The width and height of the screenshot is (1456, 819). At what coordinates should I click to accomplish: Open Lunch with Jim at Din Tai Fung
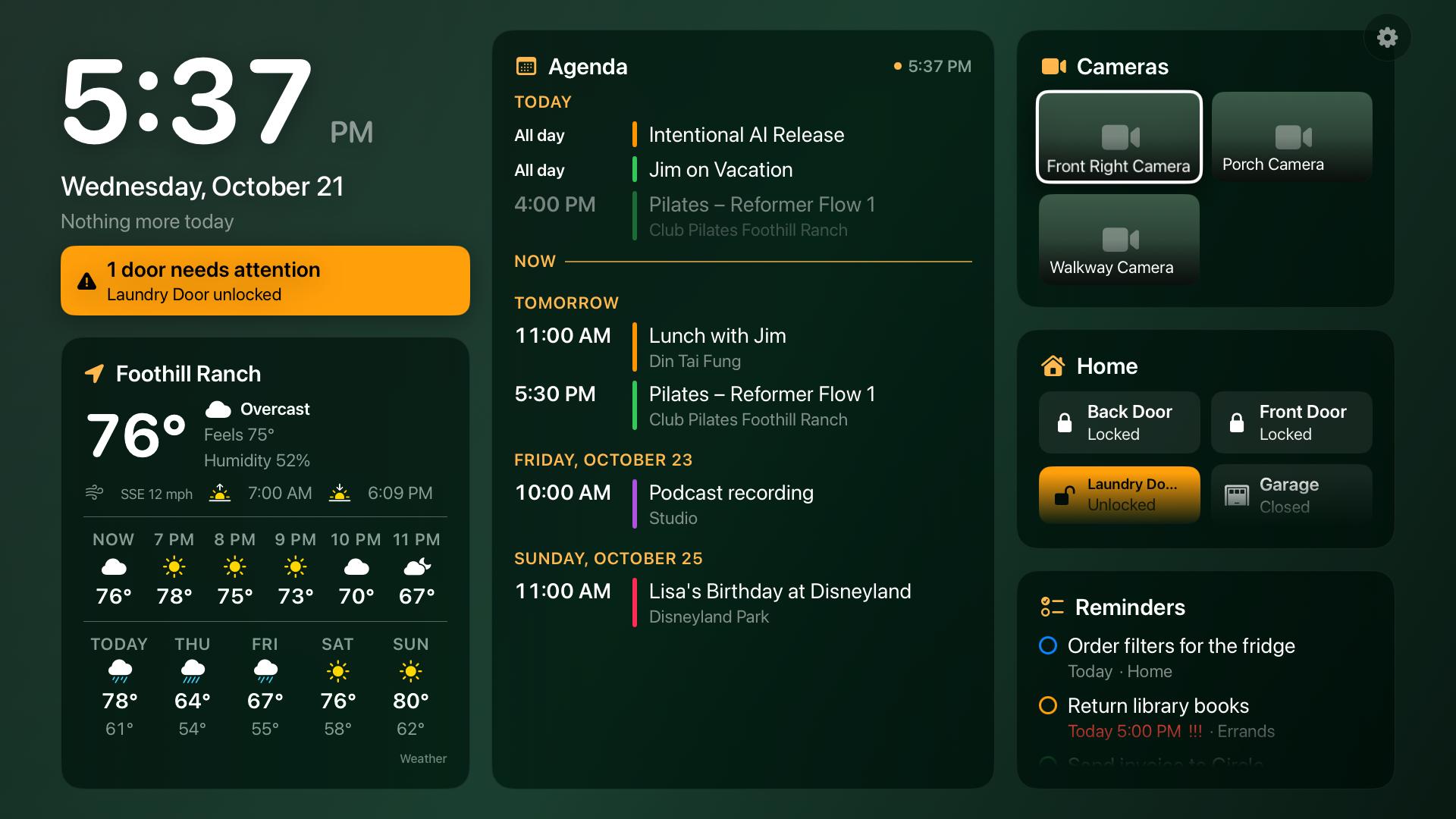coord(743,347)
